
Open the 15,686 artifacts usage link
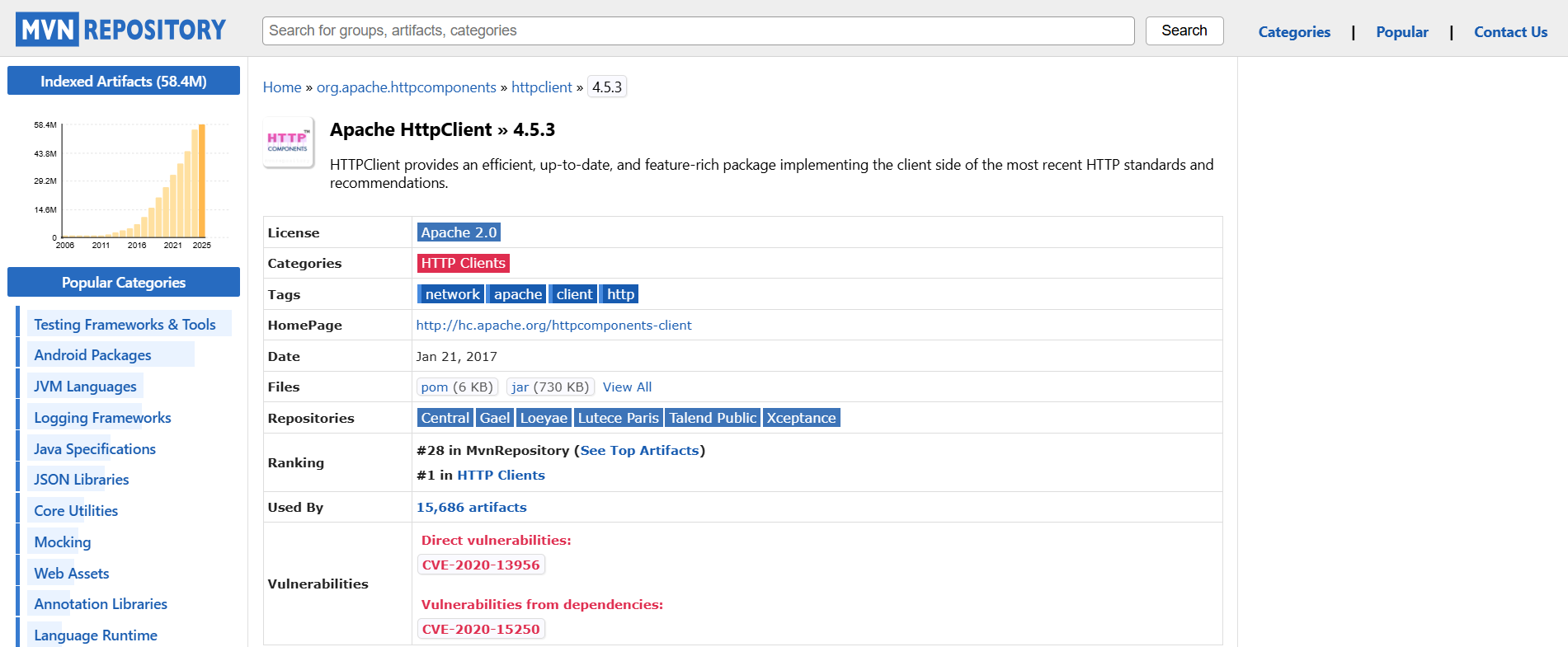pos(471,508)
